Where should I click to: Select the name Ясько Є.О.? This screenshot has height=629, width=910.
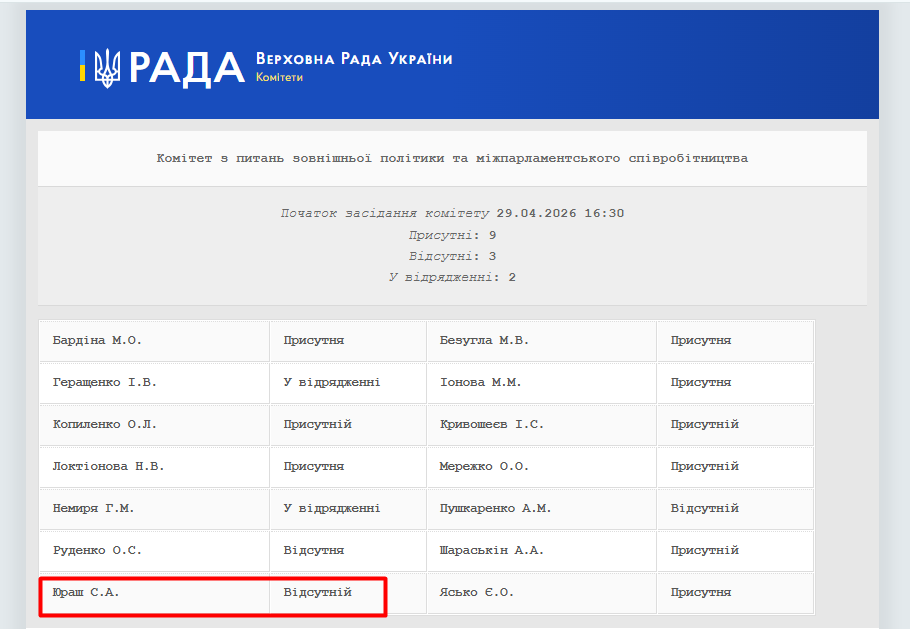tap(476, 592)
